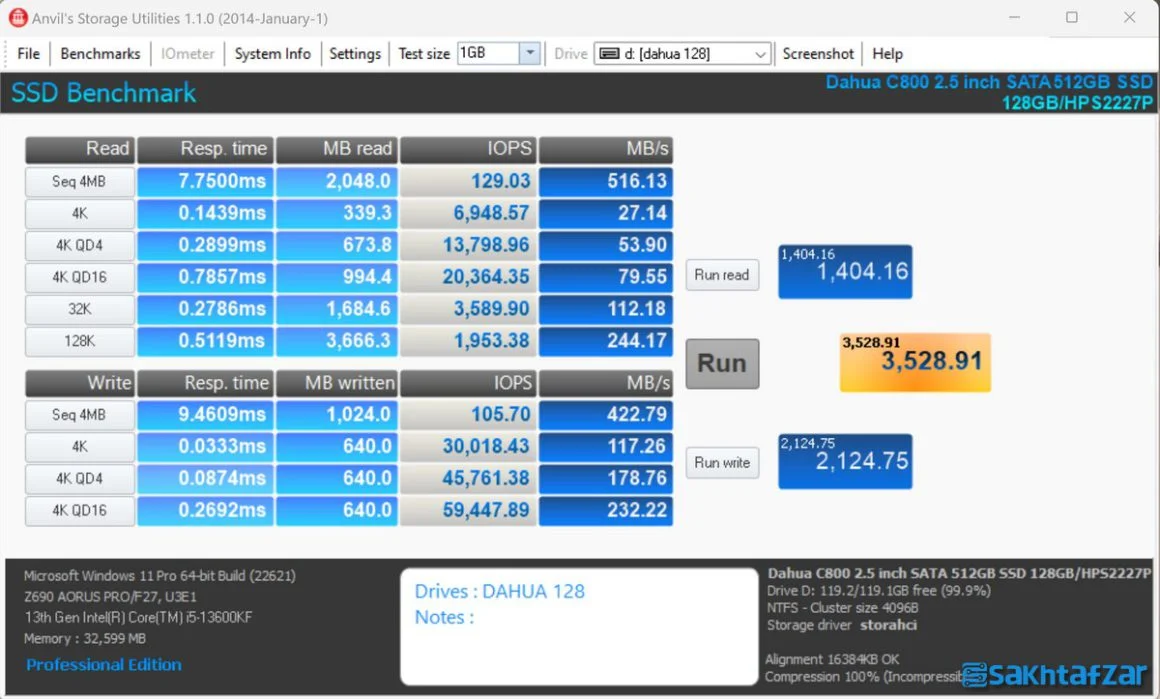Minimize the Anvil's Storage Utilities window

[x=1014, y=17]
